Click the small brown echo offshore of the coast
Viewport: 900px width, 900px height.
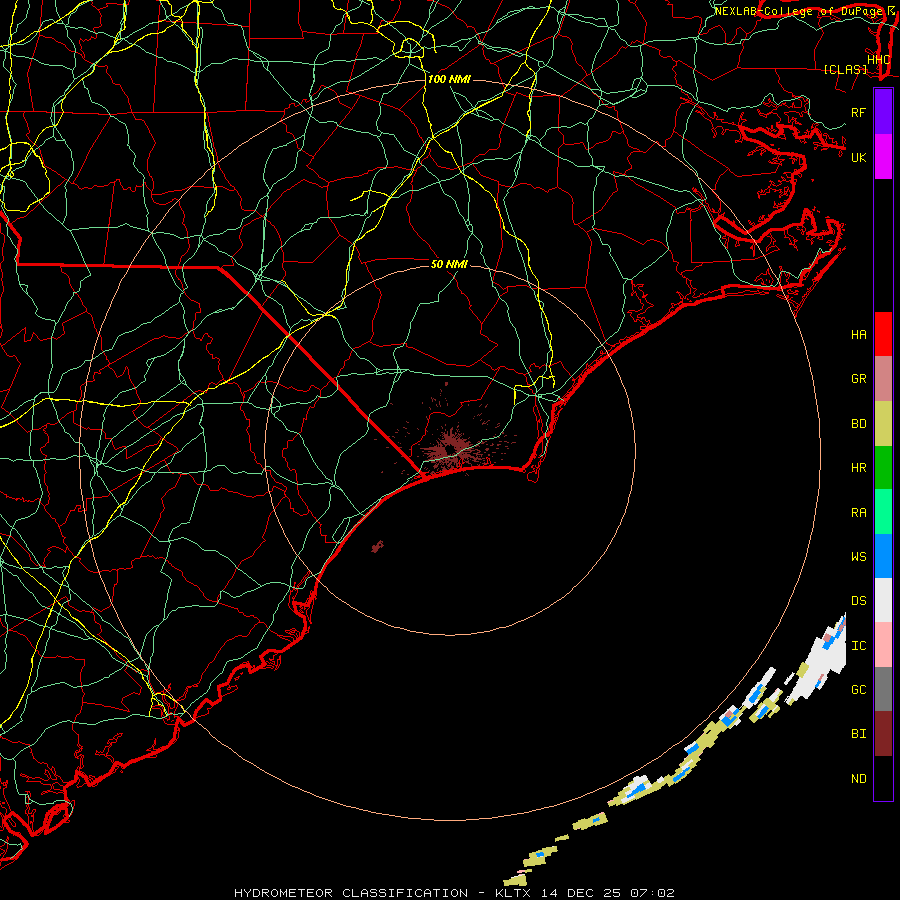click(x=377, y=546)
